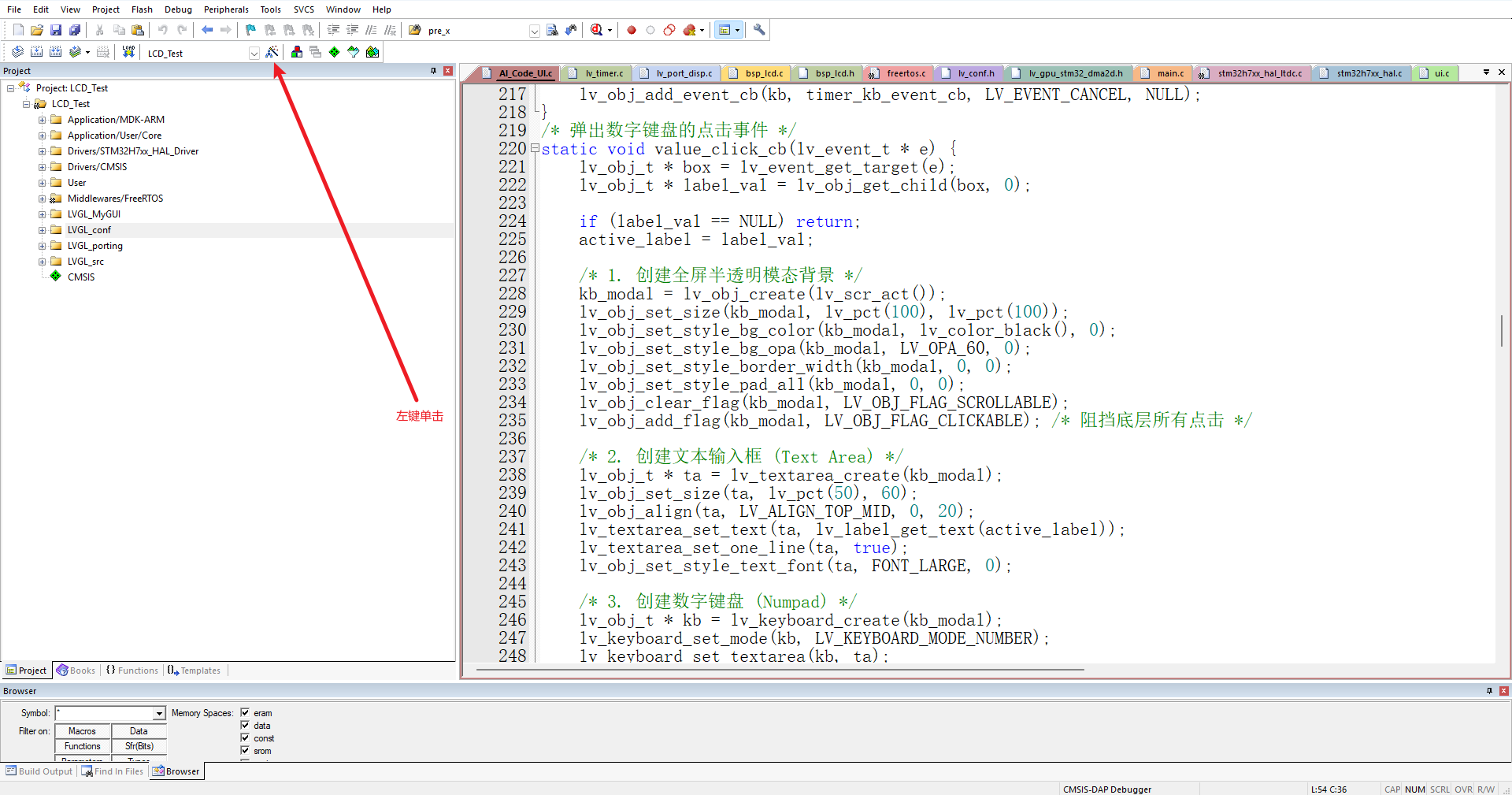Click the Download (LOAD) to flash icon
Screen dimensions: 1512x795
click(x=128, y=52)
